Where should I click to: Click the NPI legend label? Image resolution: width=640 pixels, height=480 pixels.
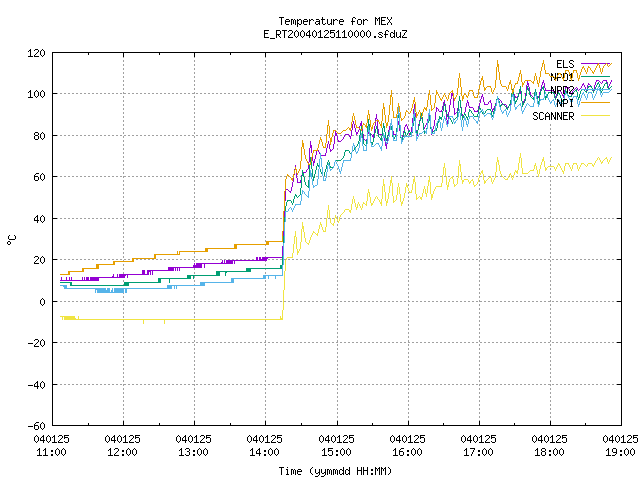565,103
